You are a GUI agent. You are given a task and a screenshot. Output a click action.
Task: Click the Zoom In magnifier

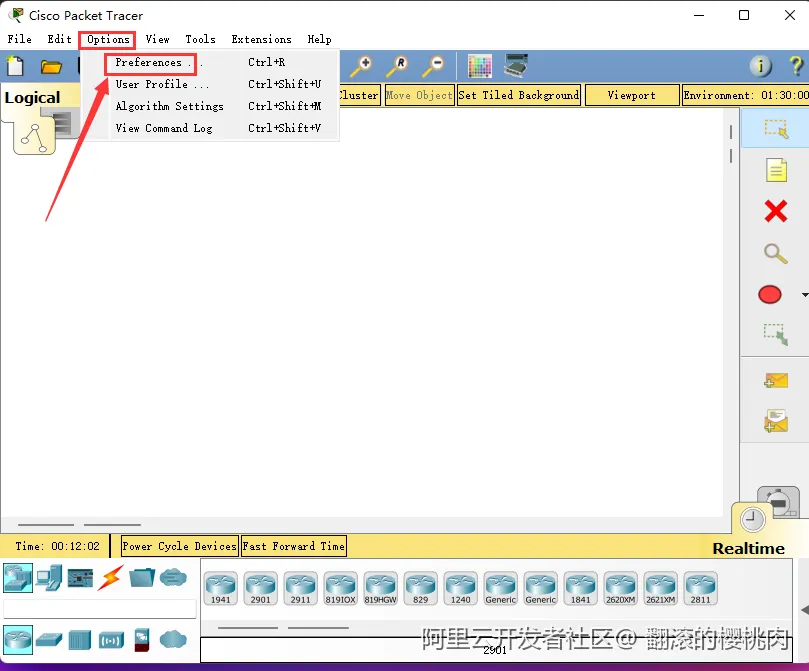361,66
